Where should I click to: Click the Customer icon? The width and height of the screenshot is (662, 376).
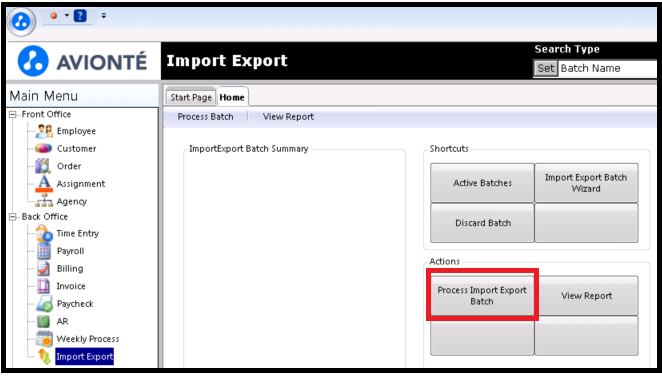tap(44, 149)
